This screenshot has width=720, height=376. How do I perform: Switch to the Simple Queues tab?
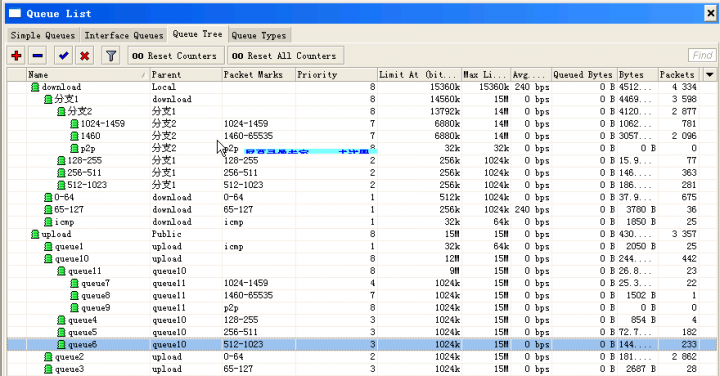click(x=43, y=35)
